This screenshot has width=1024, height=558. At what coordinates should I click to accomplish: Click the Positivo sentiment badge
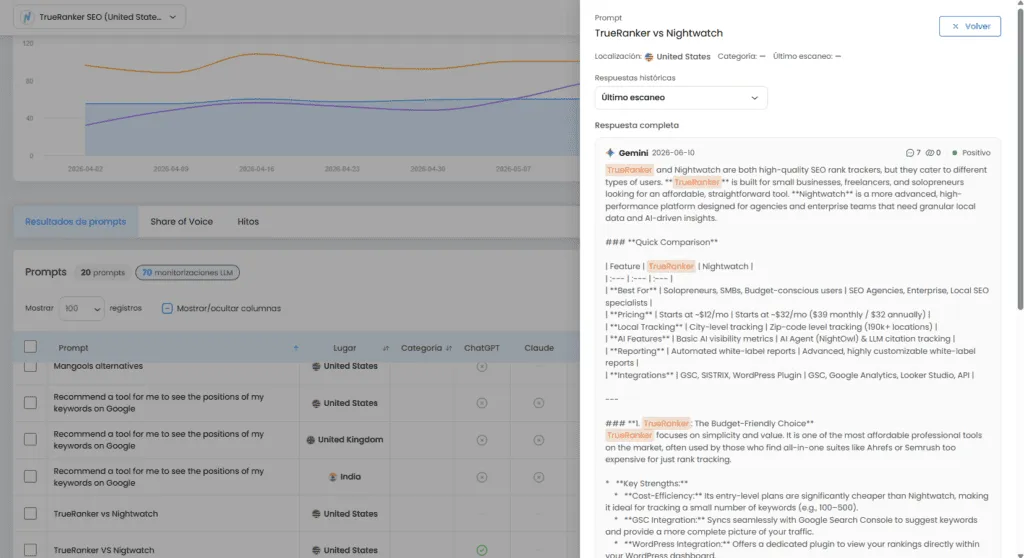point(971,153)
